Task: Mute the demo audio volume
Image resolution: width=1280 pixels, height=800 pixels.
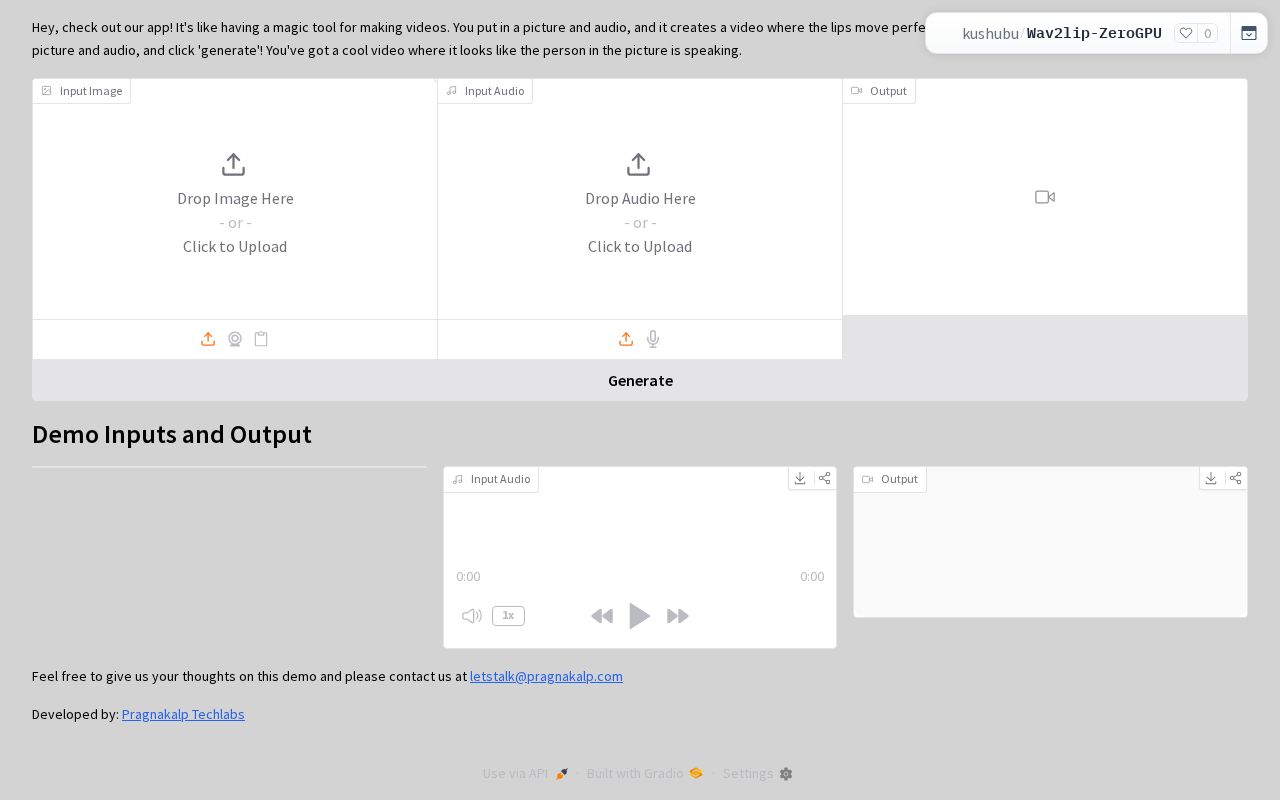Action: coord(472,616)
